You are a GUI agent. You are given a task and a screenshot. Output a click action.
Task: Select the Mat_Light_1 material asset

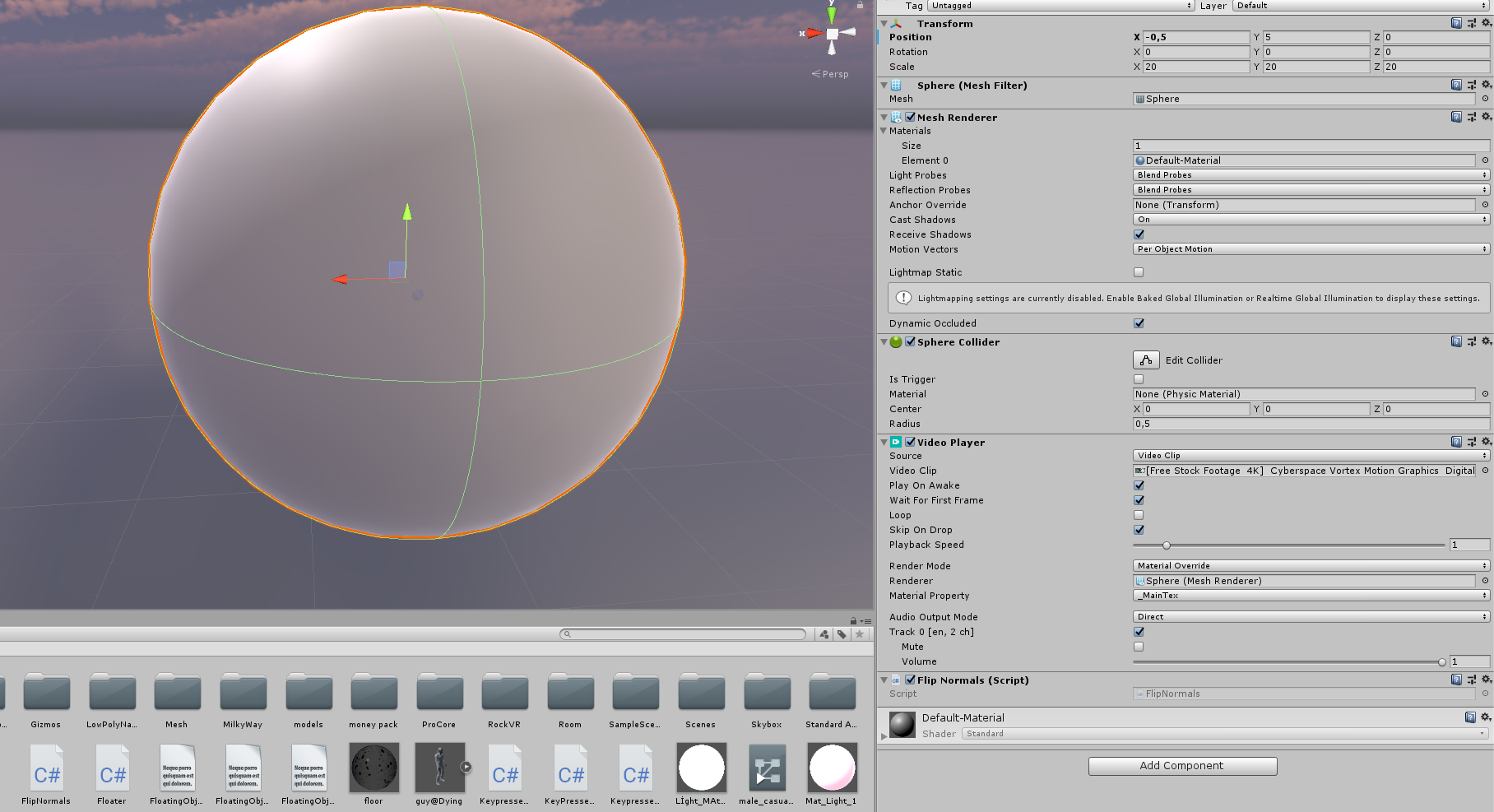[x=832, y=774]
